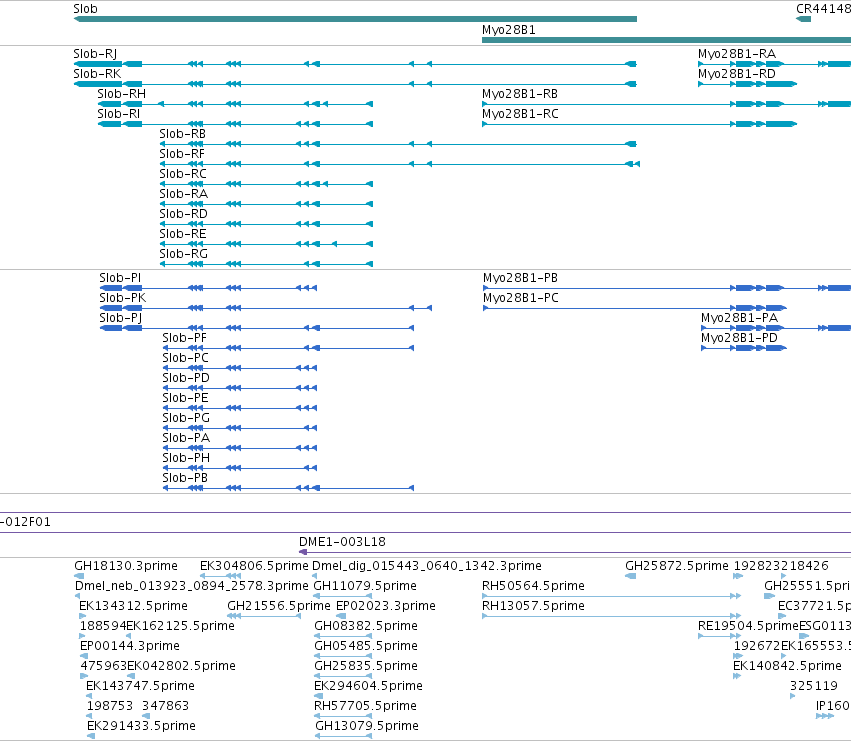Image resolution: width=851 pixels, height=741 pixels.
Task: Click Dmel_neb_013923_0894_2578.3prime label
Action: [192, 586]
